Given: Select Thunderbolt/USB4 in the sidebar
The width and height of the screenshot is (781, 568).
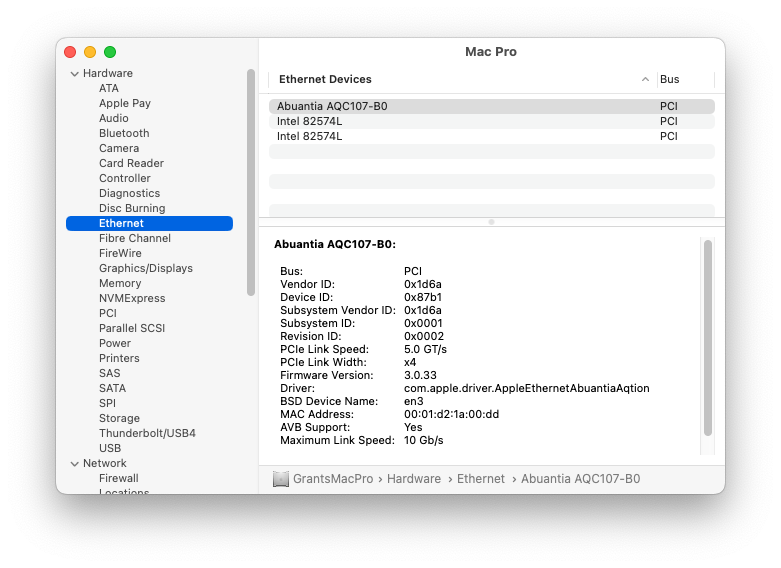Looking at the screenshot, I should point(147,433).
